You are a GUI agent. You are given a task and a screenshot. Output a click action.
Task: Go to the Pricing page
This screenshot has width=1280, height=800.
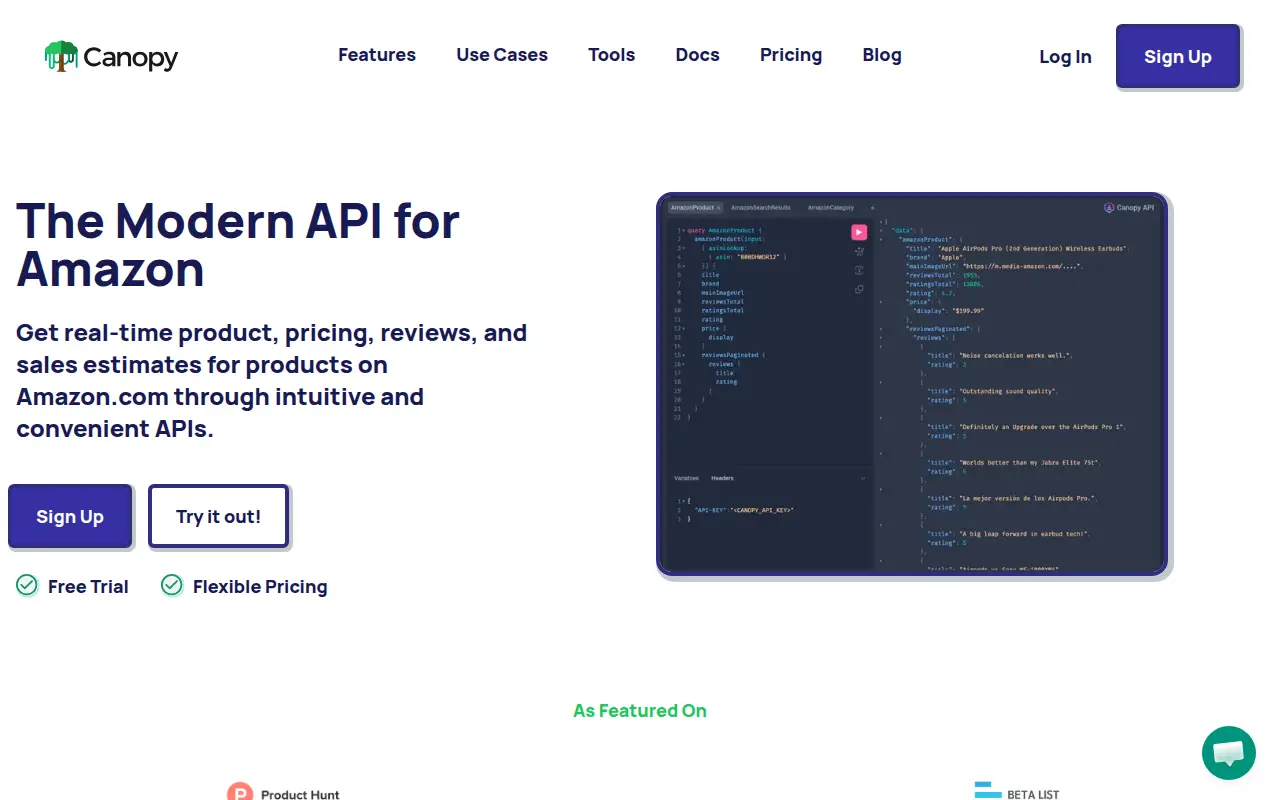point(791,55)
